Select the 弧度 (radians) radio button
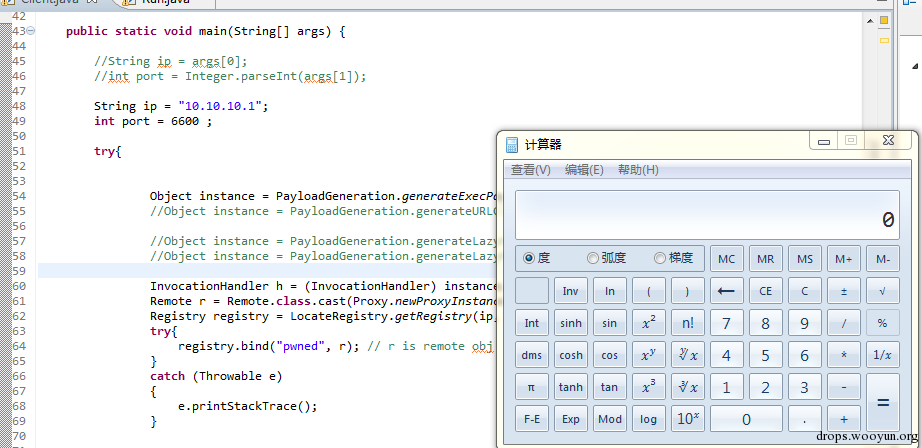The width and height of the screenshot is (922, 448). pos(593,258)
